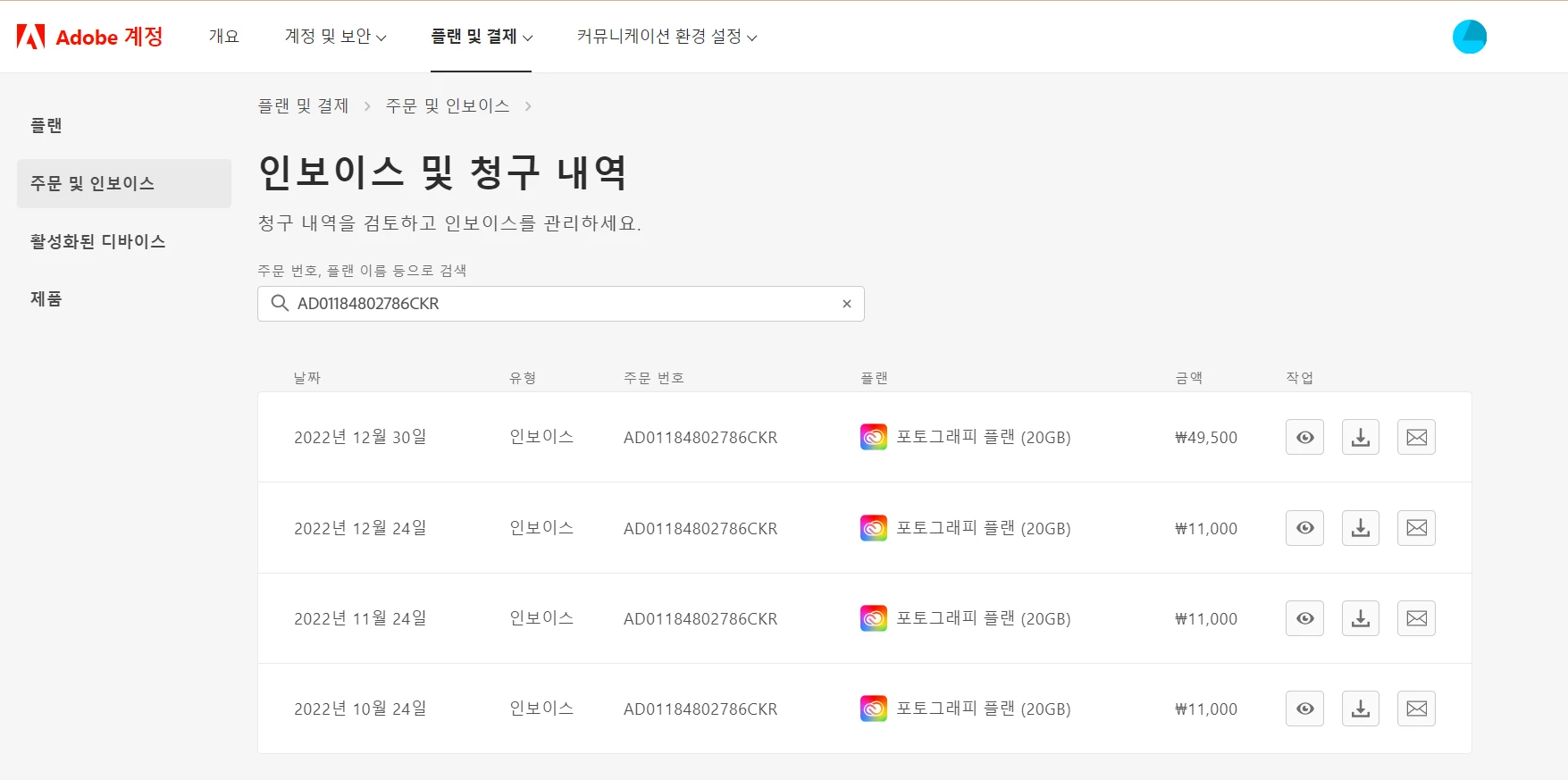Expand the 플랜 및 결제 menu

coord(482,37)
